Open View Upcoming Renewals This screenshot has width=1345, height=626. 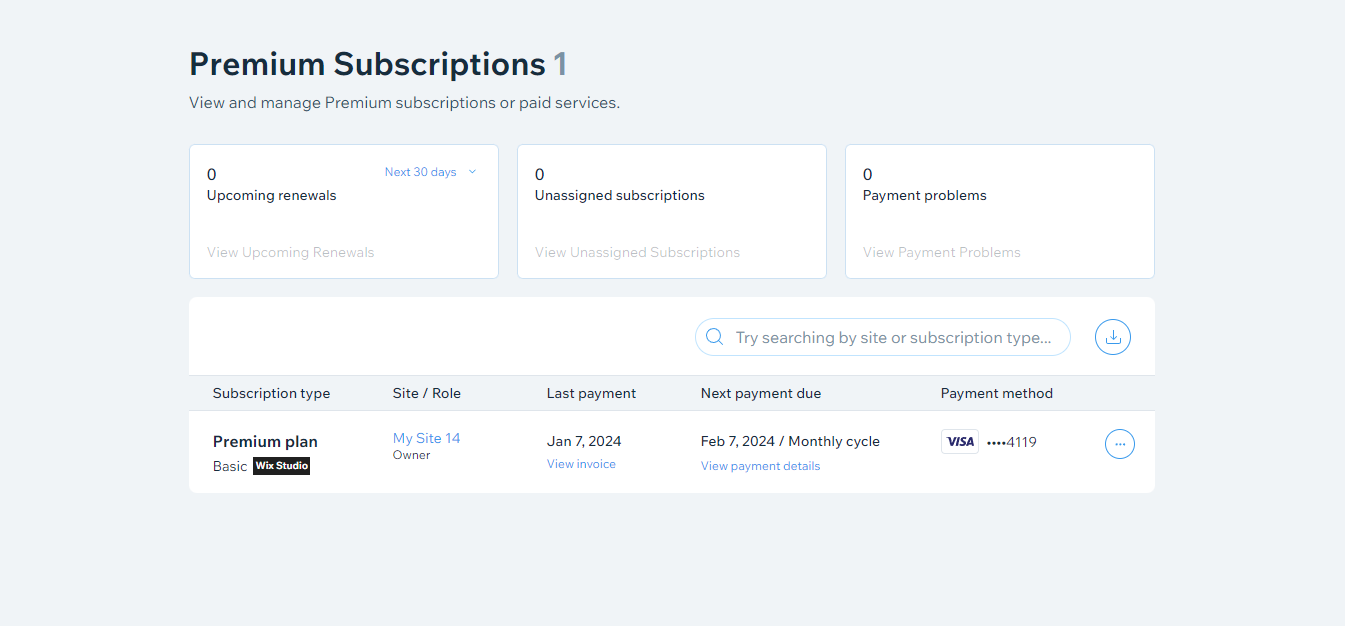(290, 252)
